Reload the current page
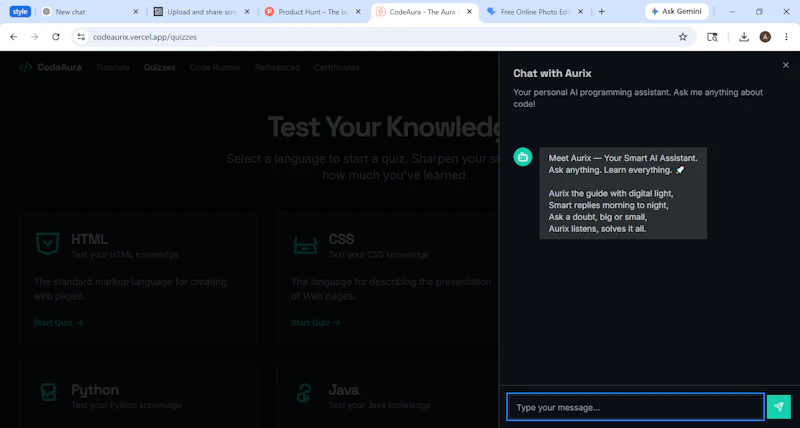The height and width of the screenshot is (428, 800). [56, 37]
